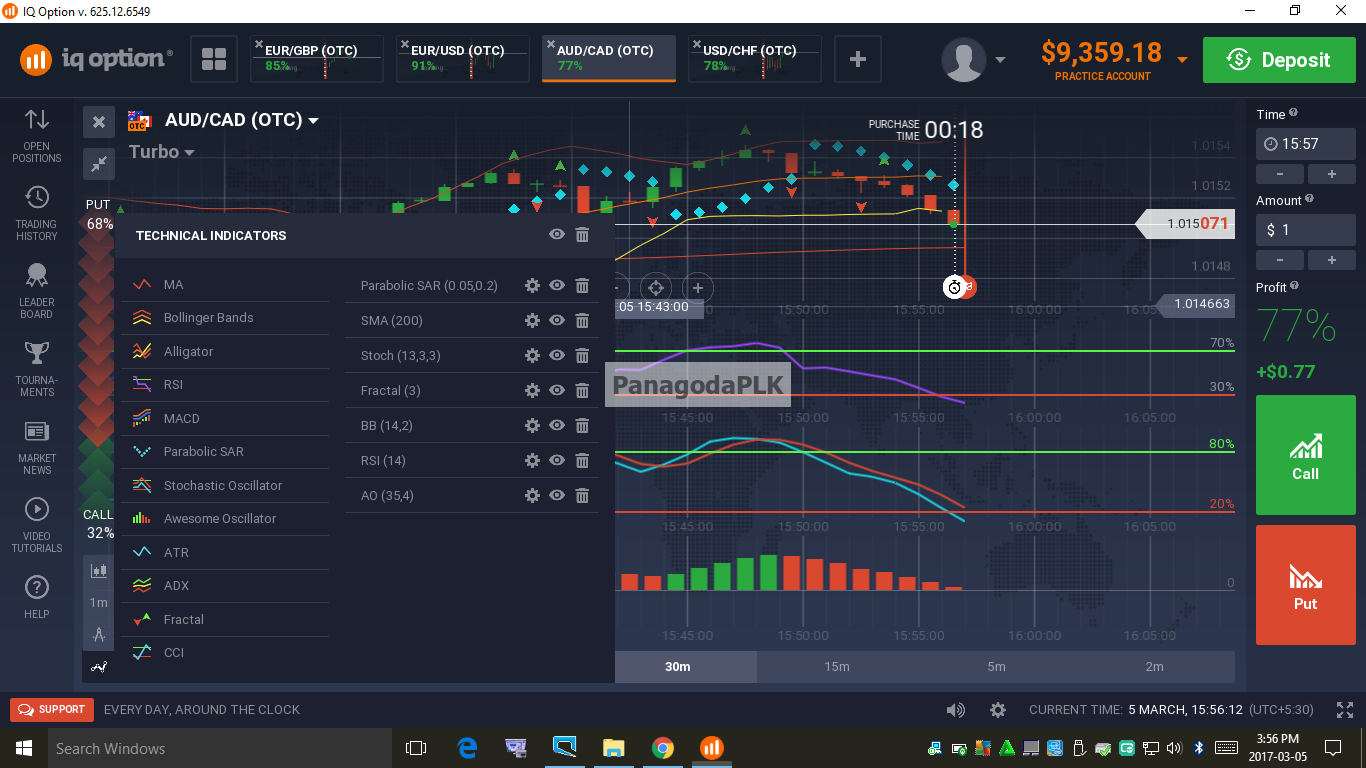Open the Leader Board
Viewport: 1366px width, 768px height.
[37, 291]
